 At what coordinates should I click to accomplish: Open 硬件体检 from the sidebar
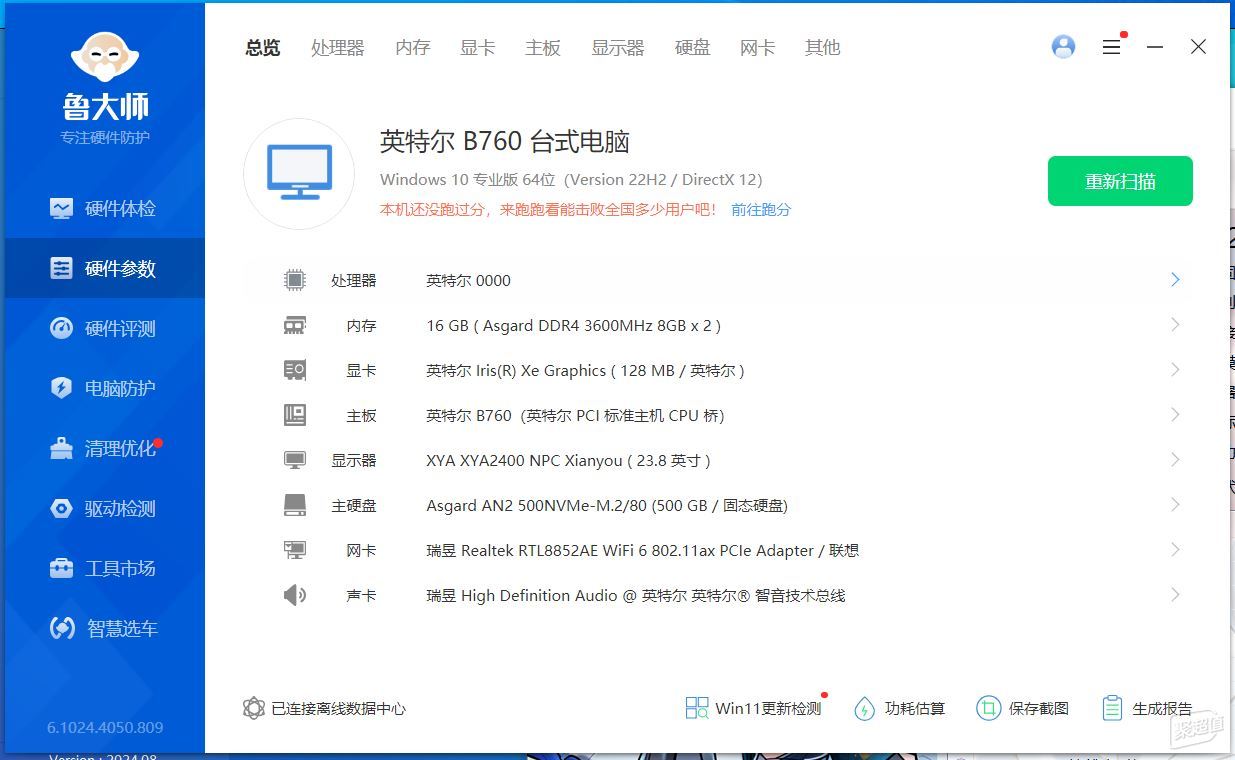point(104,208)
